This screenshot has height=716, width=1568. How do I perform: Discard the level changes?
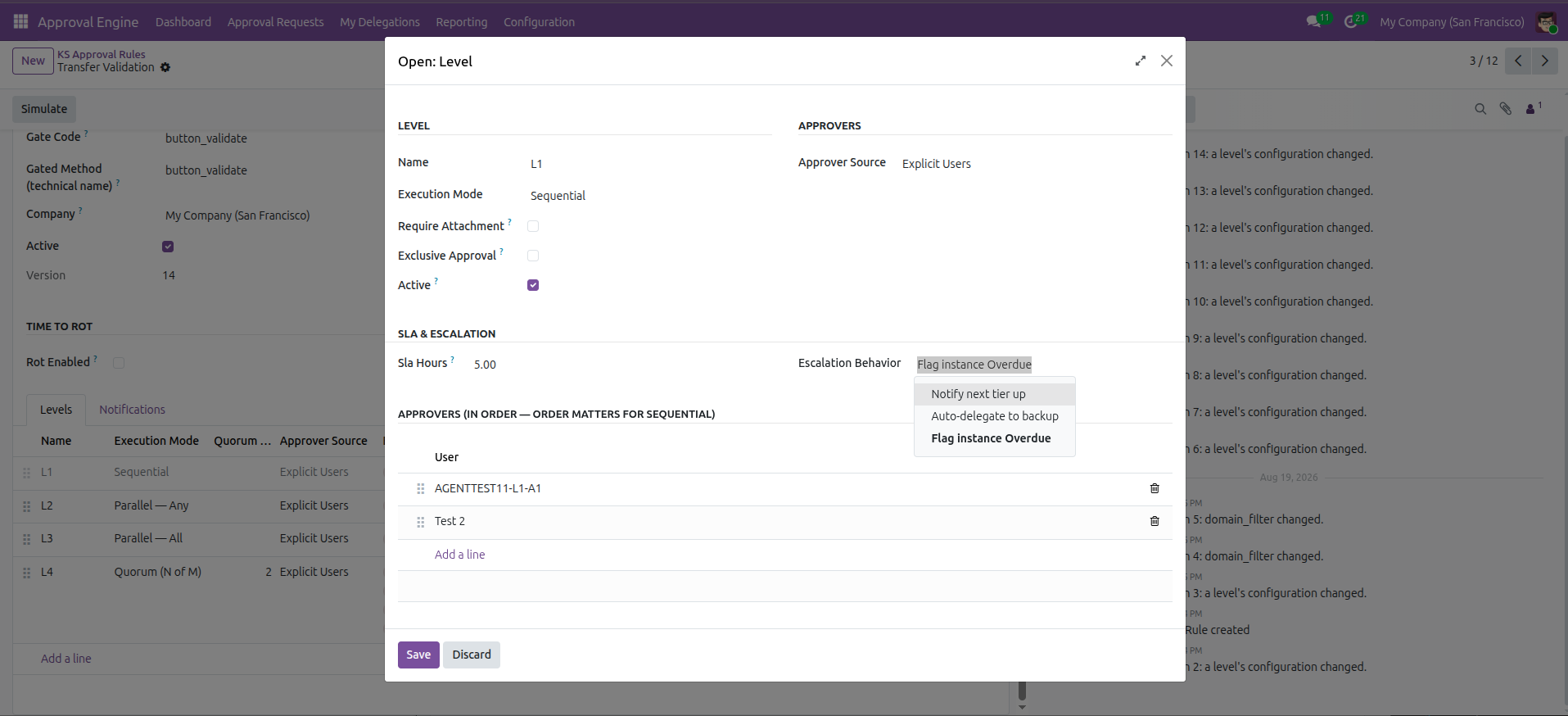pos(472,655)
